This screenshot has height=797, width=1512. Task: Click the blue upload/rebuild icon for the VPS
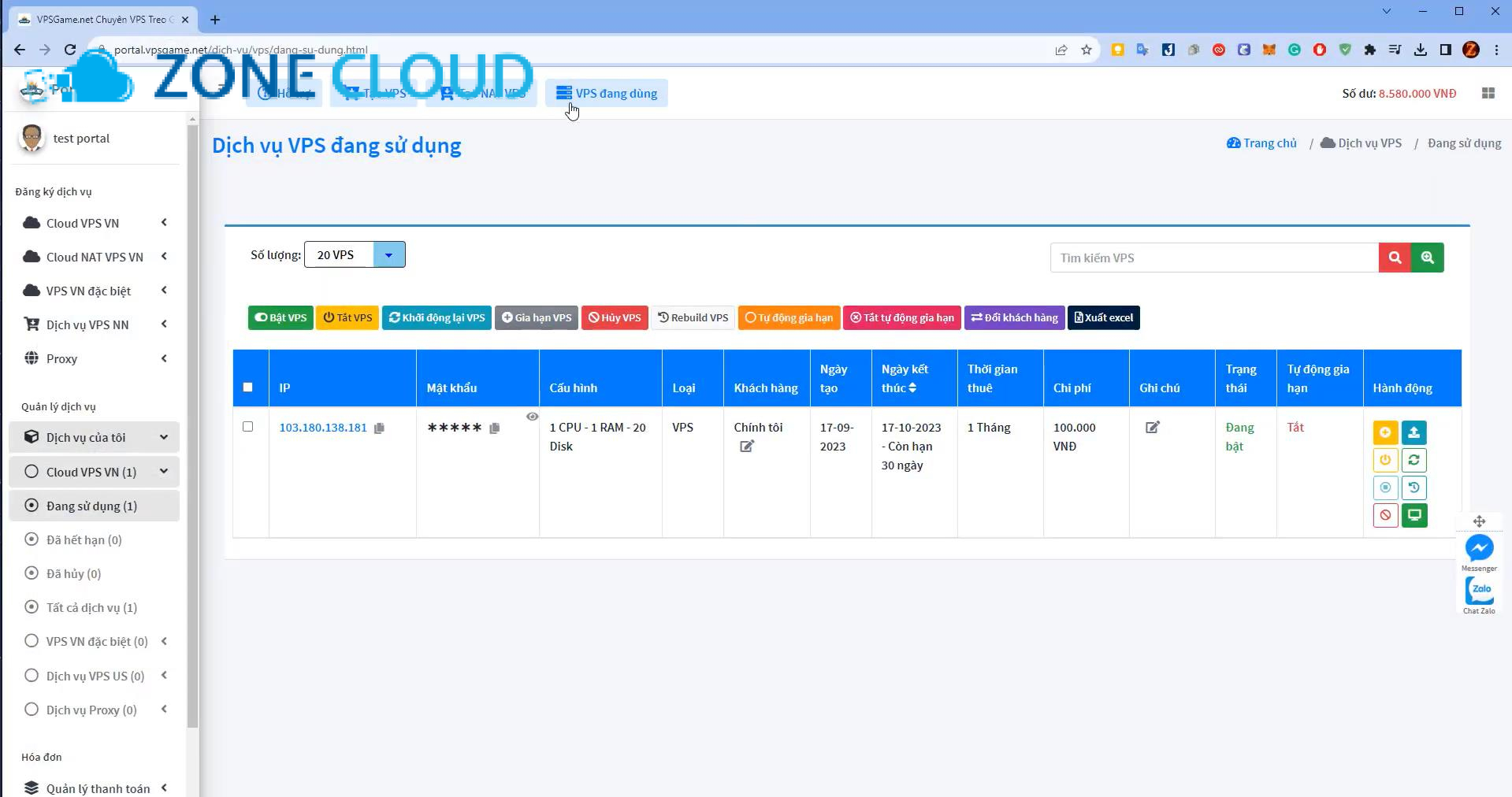[x=1414, y=432]
